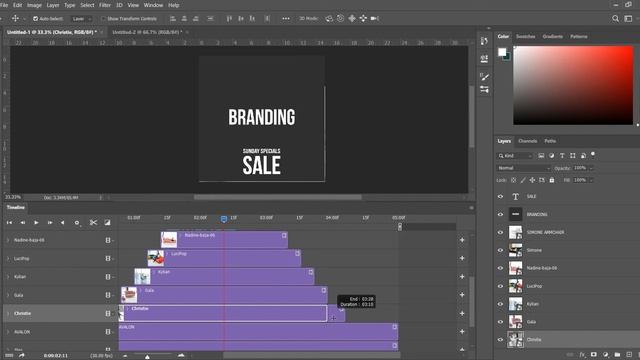The image size is (640, 360).
Task: Expand the AVALON timeline track
Action: pos(8,332)
